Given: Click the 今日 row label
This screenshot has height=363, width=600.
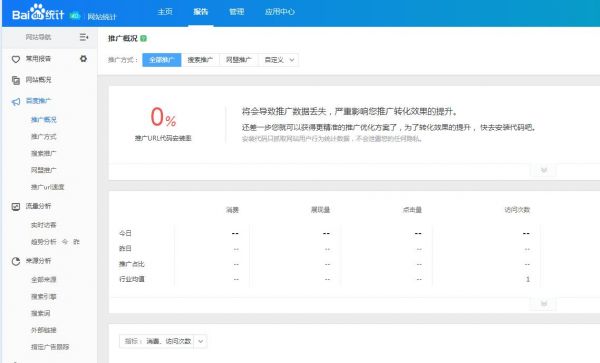Looking at the screenshot, I should click(125, 233).
